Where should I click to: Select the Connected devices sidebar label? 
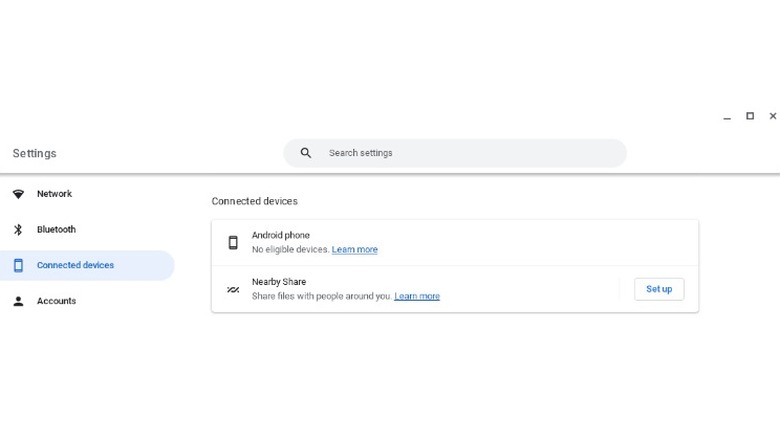point(75,265)
